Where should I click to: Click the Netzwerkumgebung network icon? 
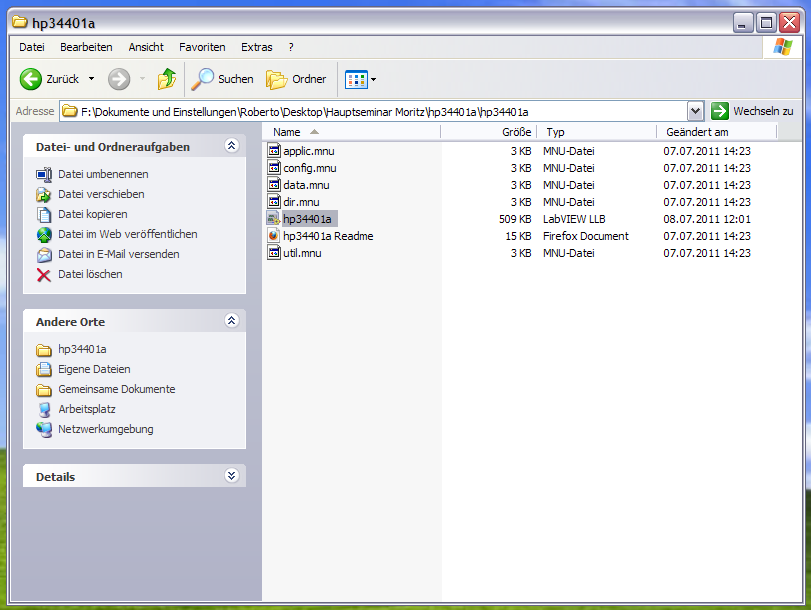pyautogui.click(x=44, y=430)
